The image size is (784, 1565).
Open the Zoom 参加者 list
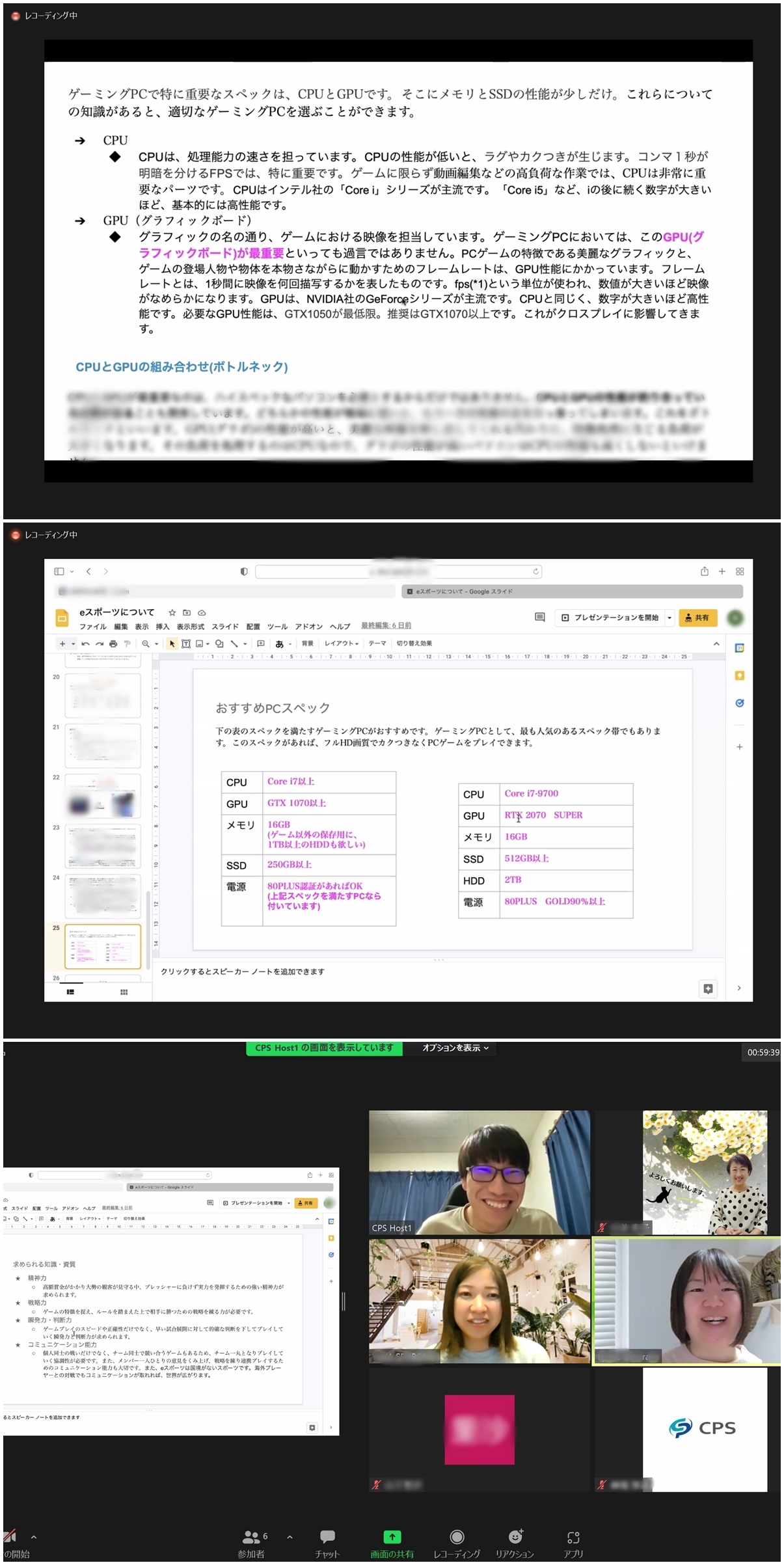click(x=252, y=1544)
